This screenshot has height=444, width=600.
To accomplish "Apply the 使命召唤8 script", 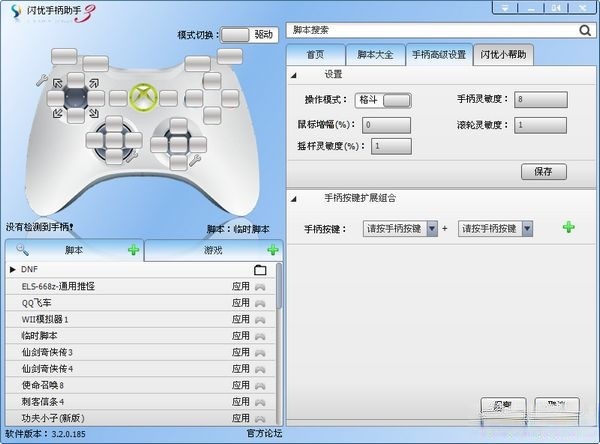I will pyautogui.click(x=241, y=385).
